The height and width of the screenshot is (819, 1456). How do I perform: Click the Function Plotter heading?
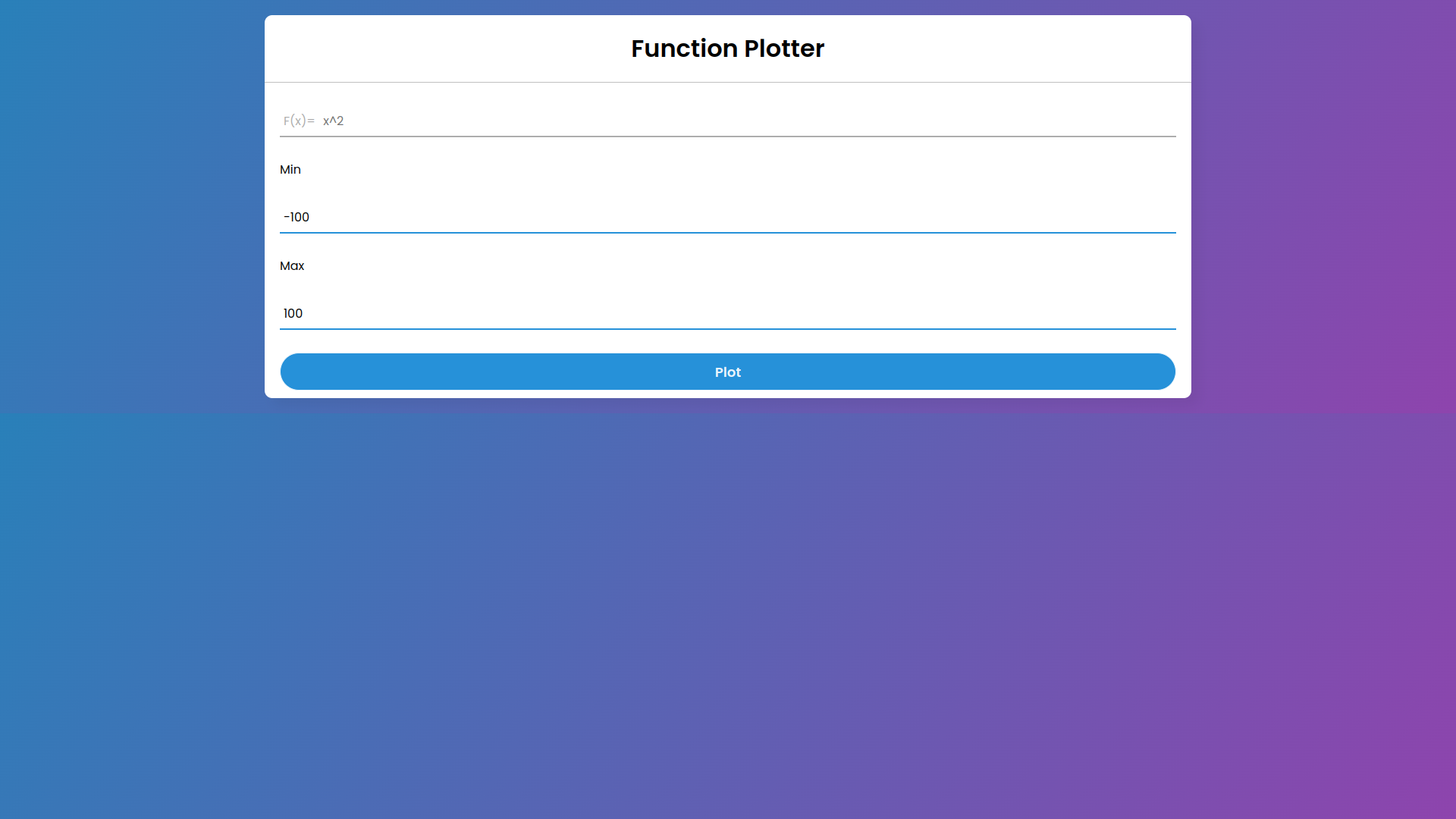pyautogui.click(x=727, y=49)
